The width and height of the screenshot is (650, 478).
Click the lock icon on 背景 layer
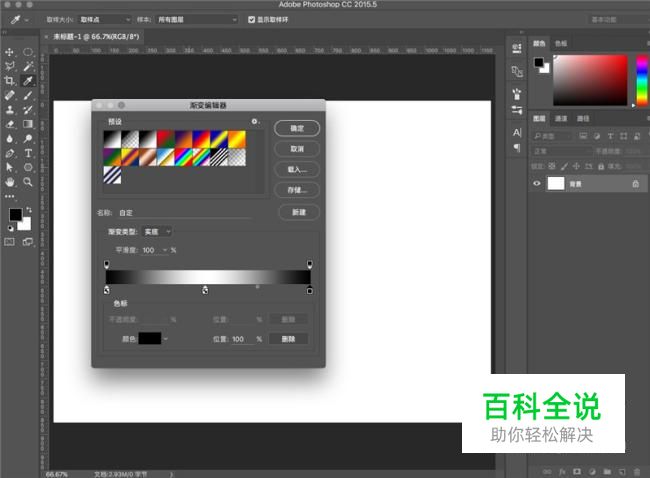point(635,184)
